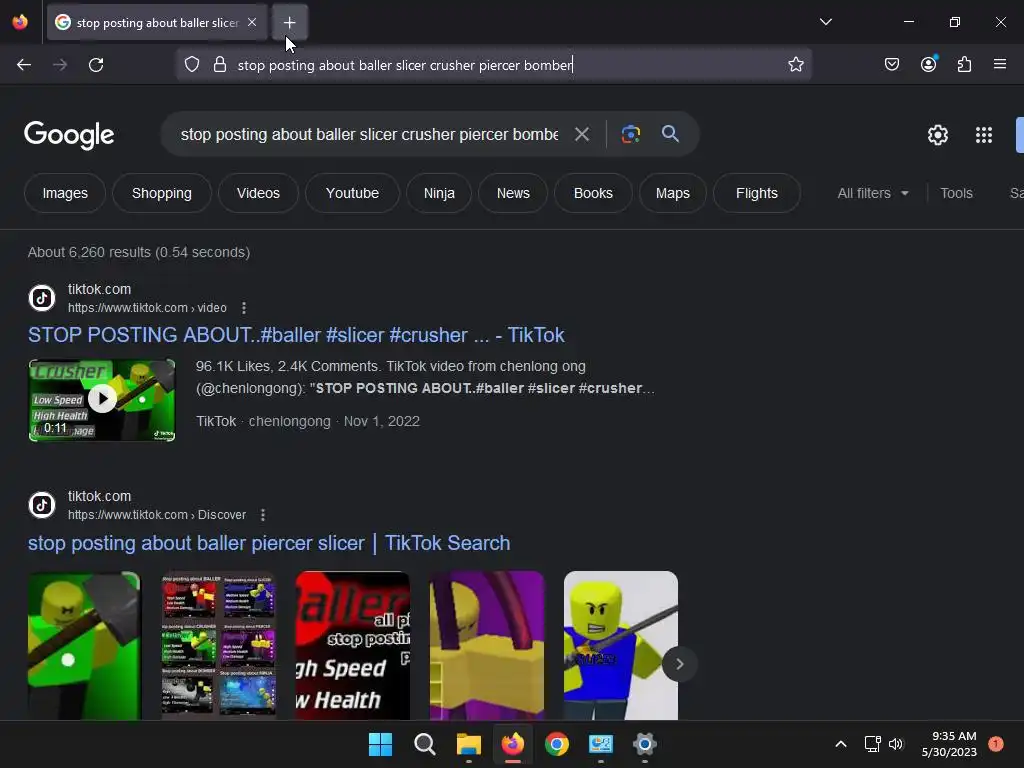
Task: List all tabs dropdown arrow
Action: coord(825,22)
